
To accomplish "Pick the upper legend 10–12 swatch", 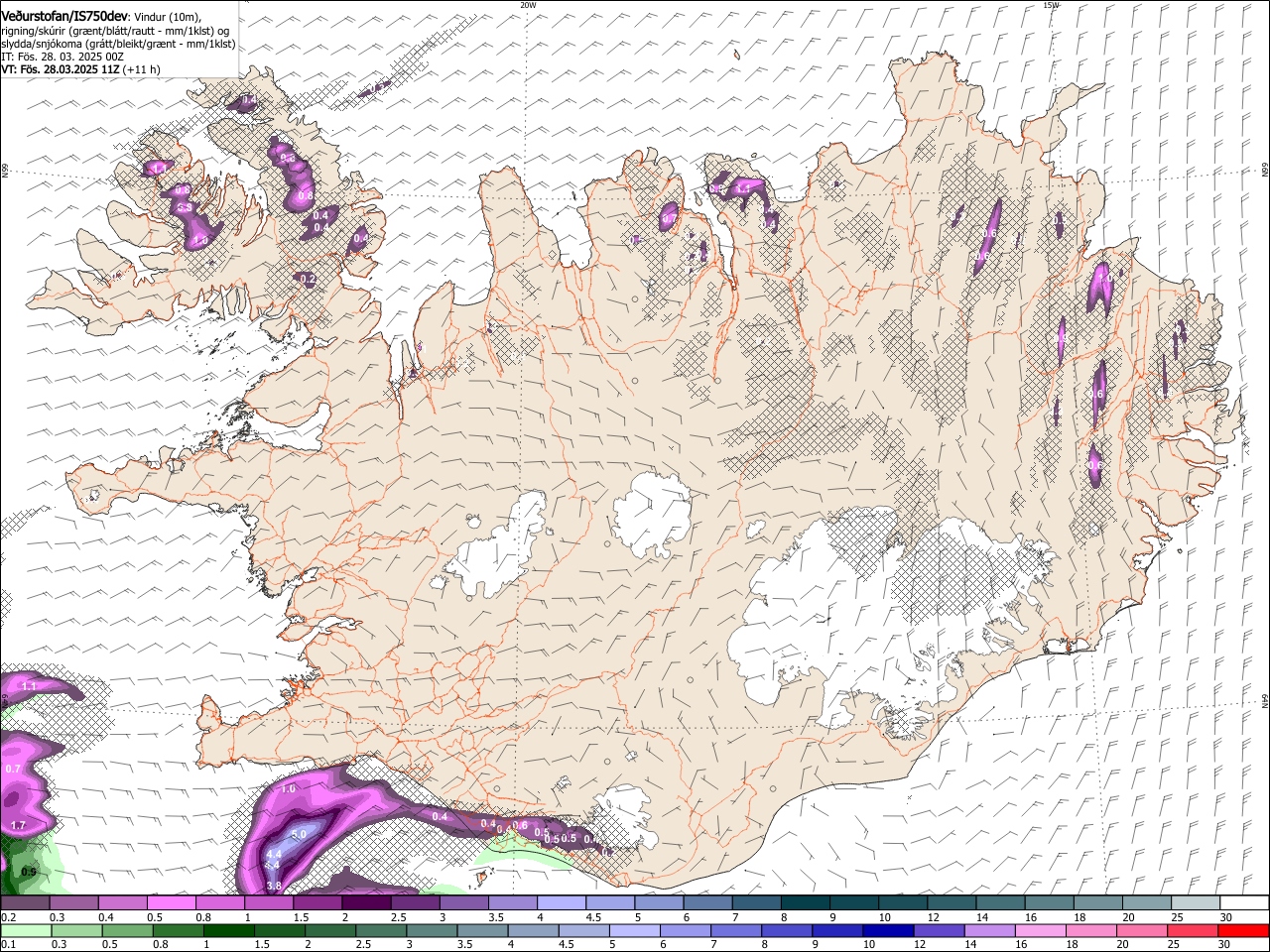I will [x=904, y=902].
